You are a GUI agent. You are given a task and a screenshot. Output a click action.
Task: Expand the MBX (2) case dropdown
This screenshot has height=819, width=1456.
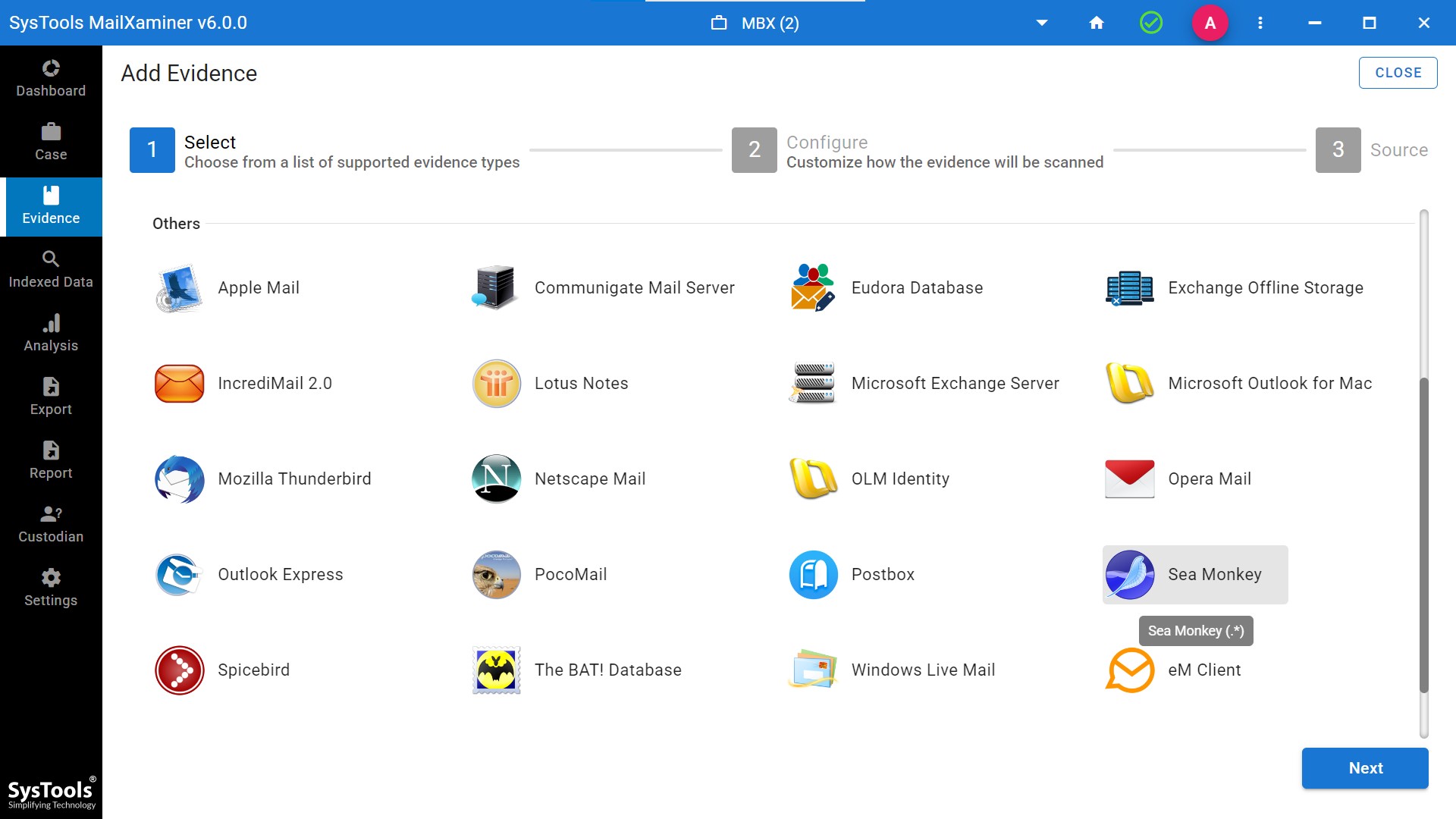(1042, 23)
